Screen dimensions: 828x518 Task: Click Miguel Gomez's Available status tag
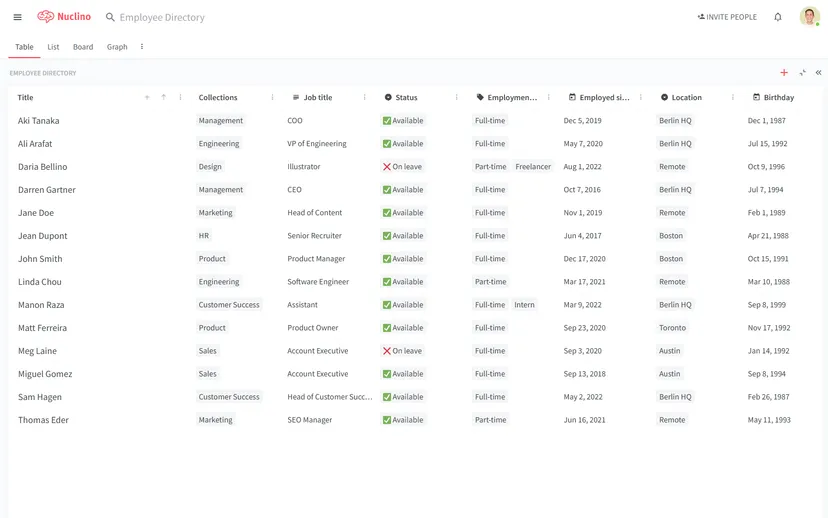tap(403, 374)
